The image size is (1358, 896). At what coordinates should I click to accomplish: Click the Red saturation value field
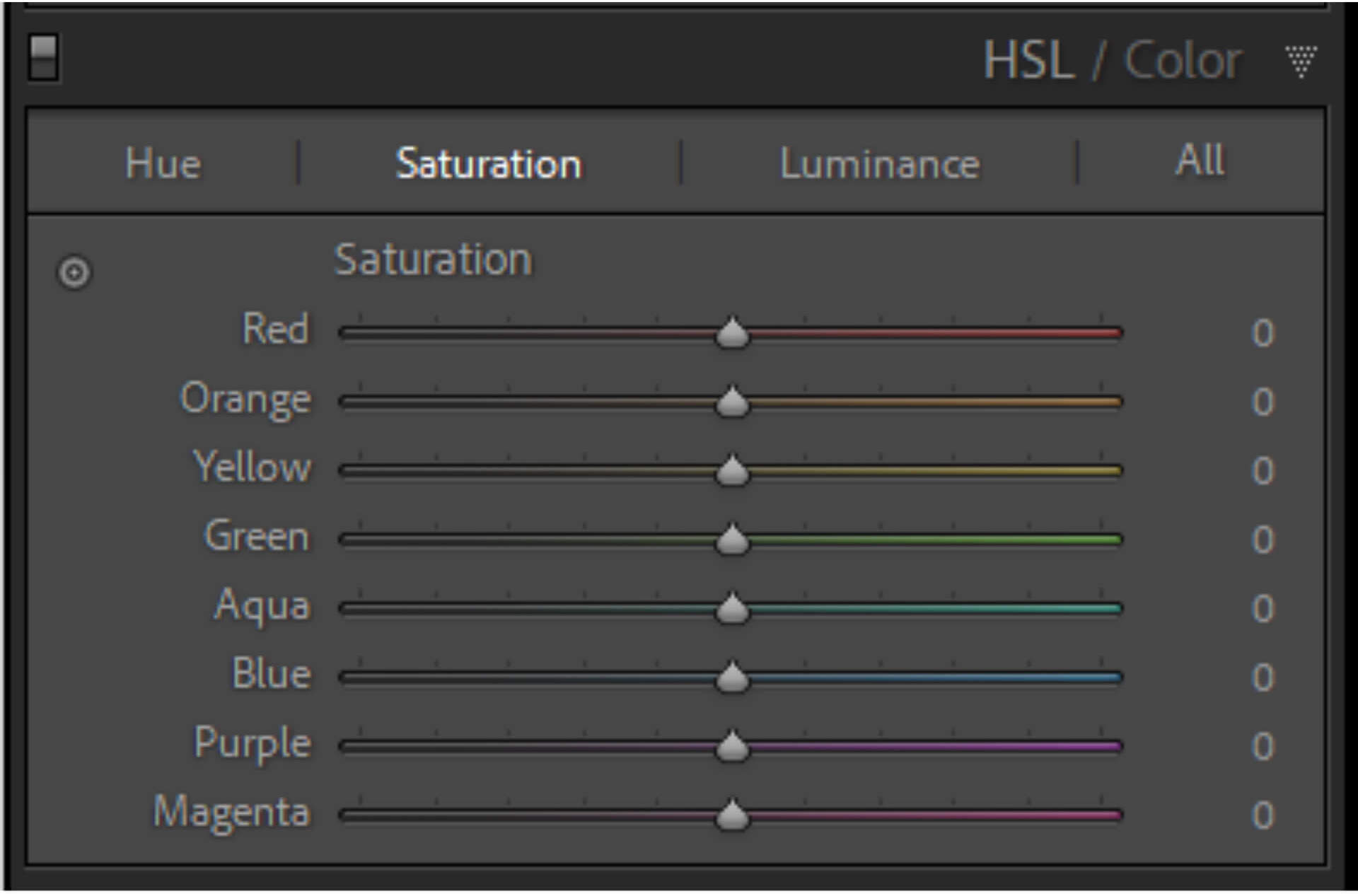pos(1263,332)
